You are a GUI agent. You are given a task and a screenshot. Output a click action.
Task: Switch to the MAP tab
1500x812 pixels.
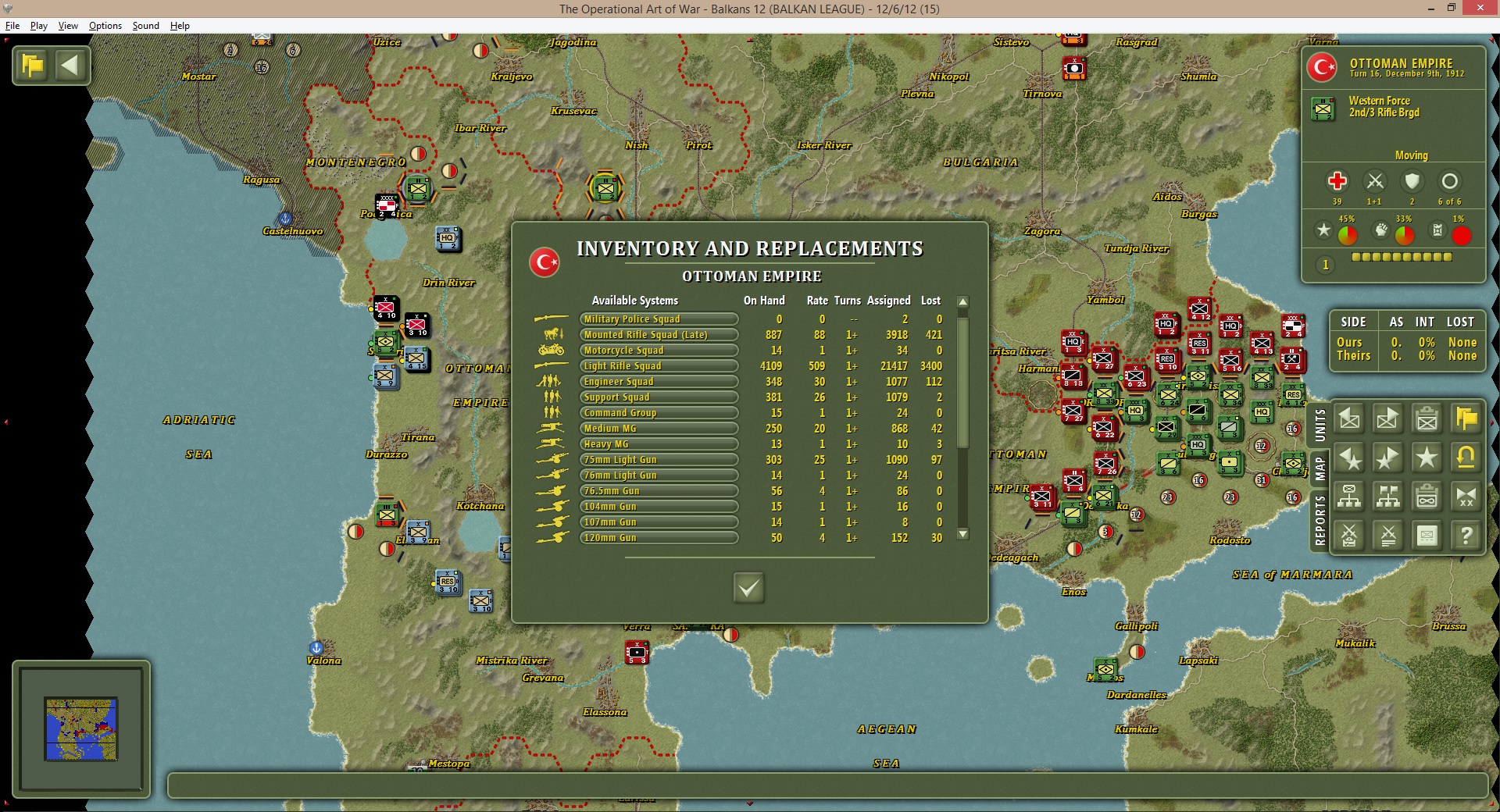(x=1320, y=468)
